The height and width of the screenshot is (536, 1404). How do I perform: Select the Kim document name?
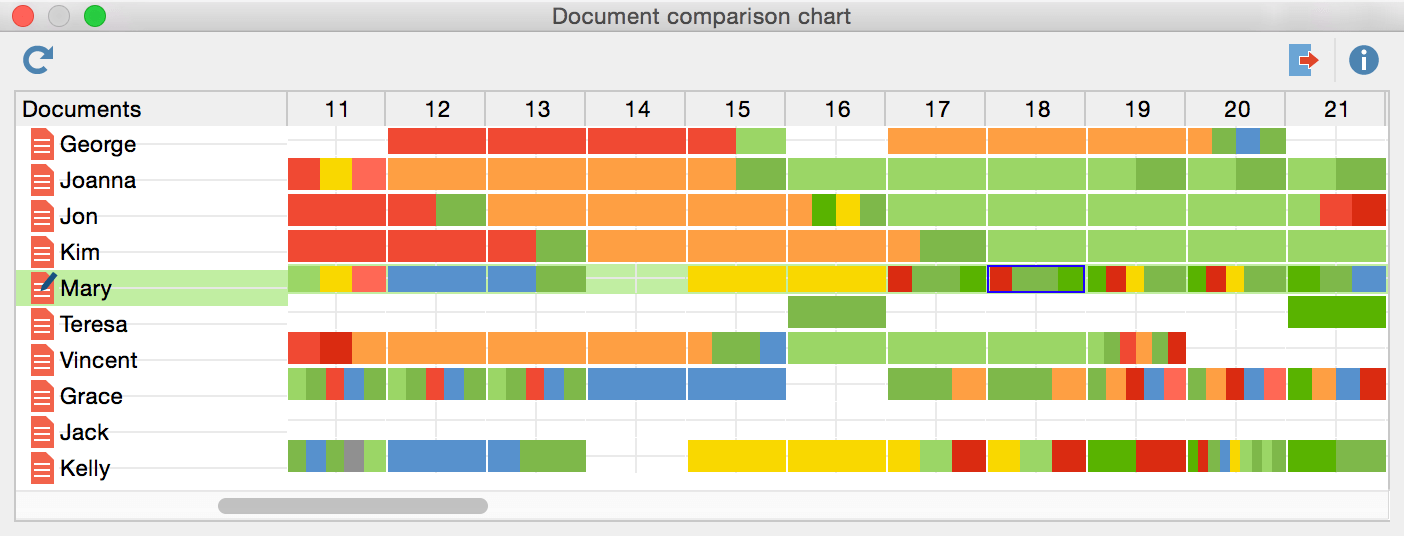pyautogui.click(x=80, y=252)
